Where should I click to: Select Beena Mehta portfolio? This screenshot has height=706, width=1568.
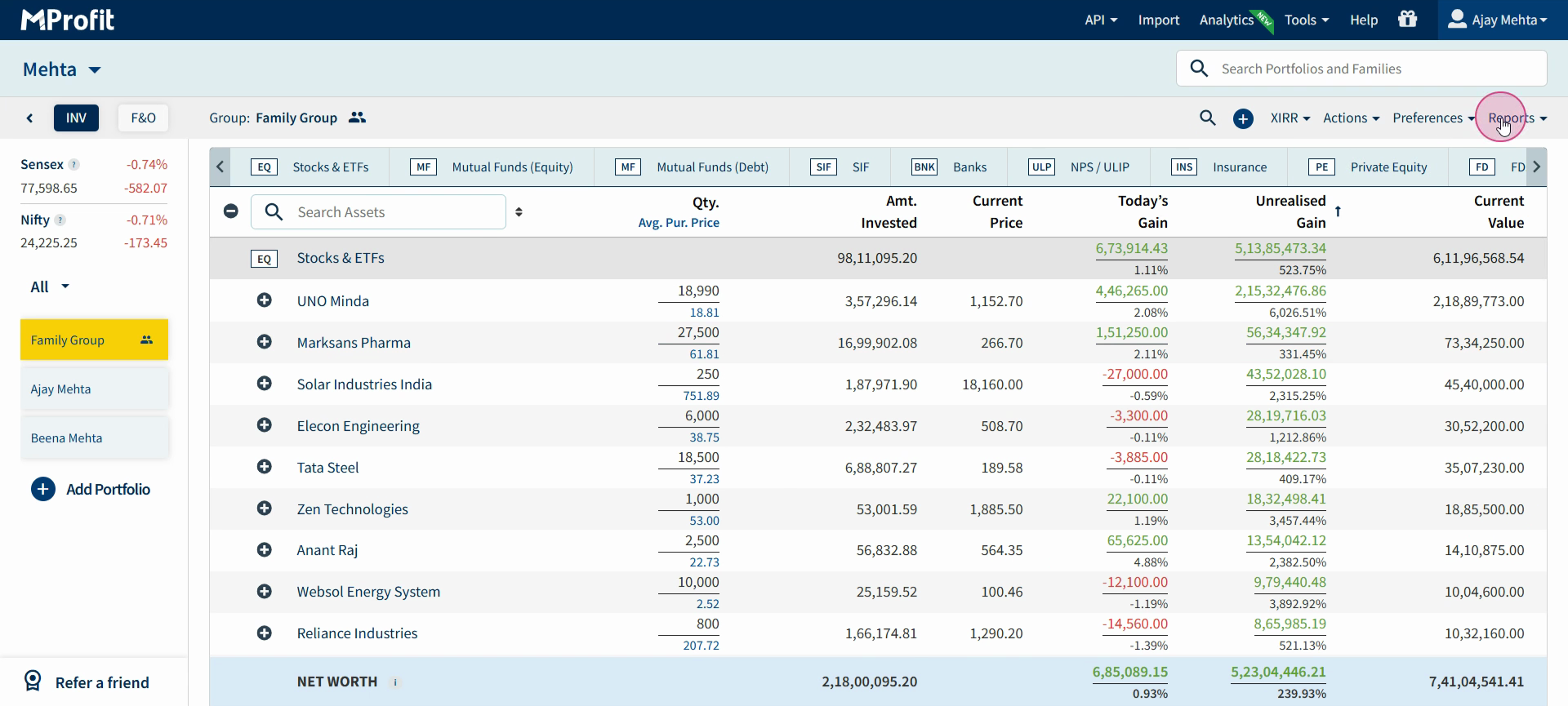94,438
